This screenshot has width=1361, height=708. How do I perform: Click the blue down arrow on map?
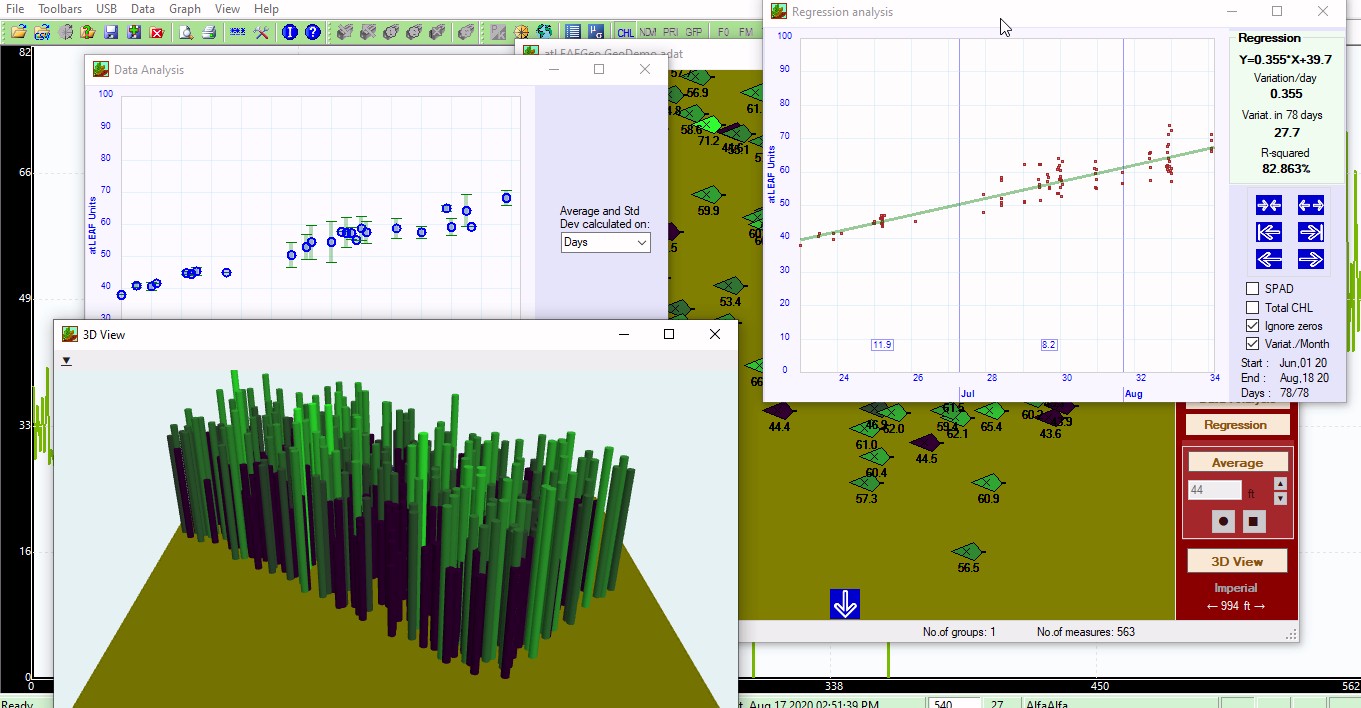(x=845, y=604)
